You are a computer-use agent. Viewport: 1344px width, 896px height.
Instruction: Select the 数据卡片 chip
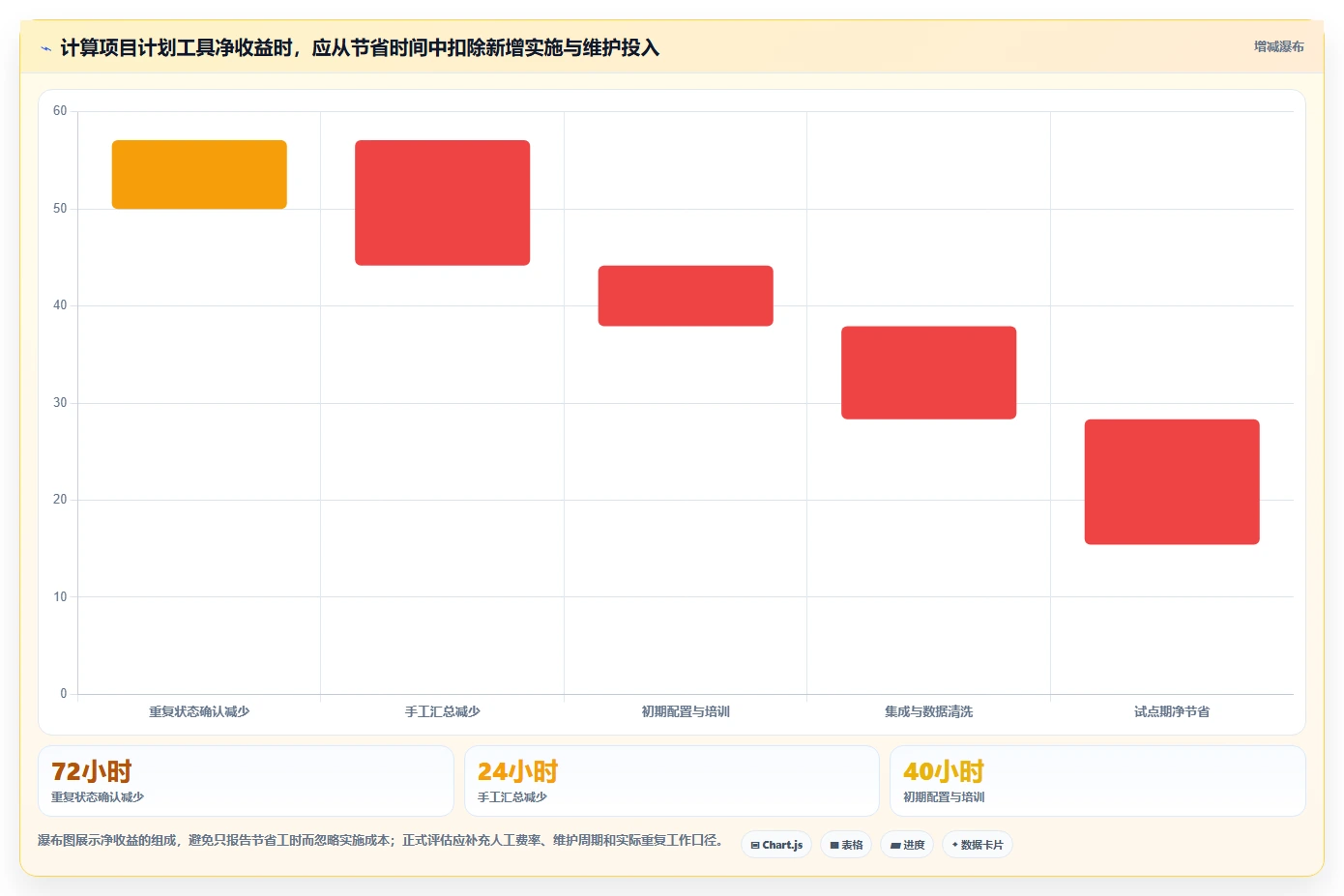(x=978, y=845)
